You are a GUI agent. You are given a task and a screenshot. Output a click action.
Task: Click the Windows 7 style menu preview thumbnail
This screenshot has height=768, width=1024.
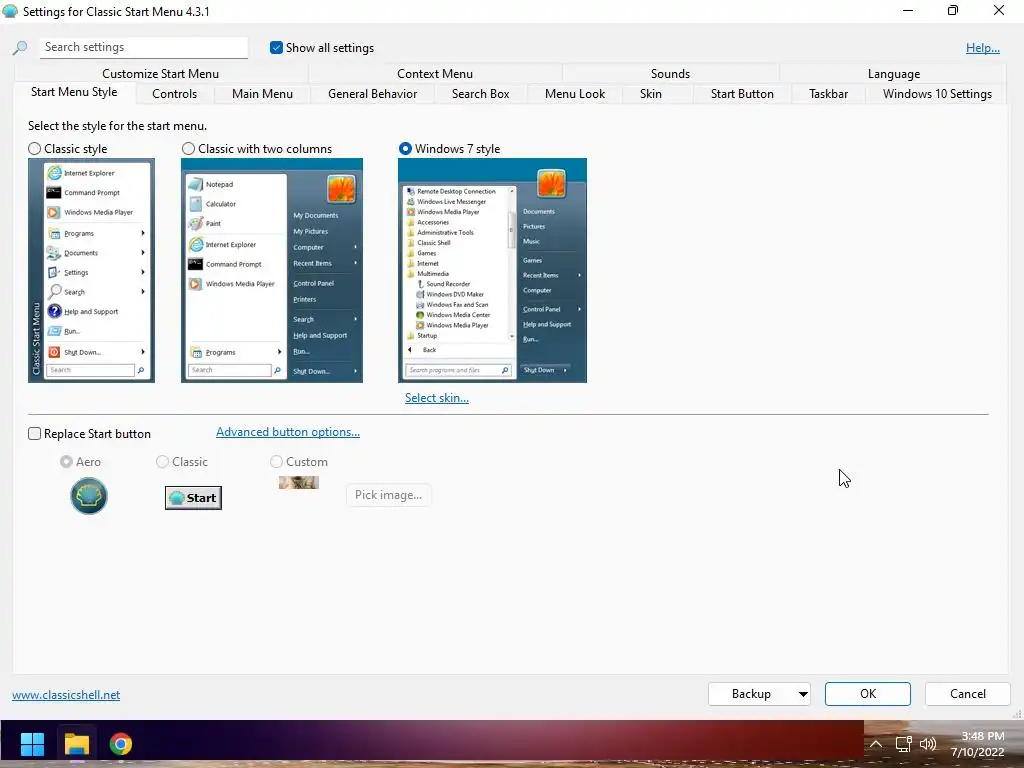click(492, 270)
